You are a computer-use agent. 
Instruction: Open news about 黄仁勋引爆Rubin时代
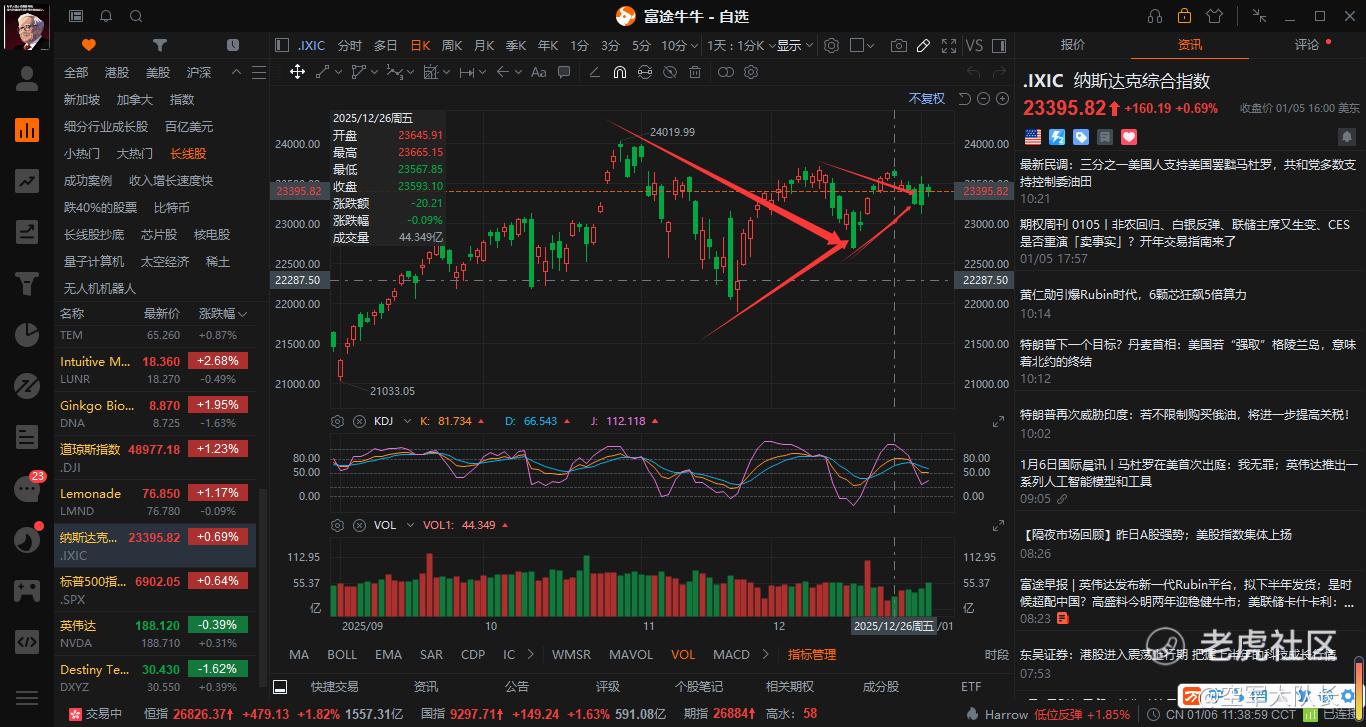click(1133, 294)
